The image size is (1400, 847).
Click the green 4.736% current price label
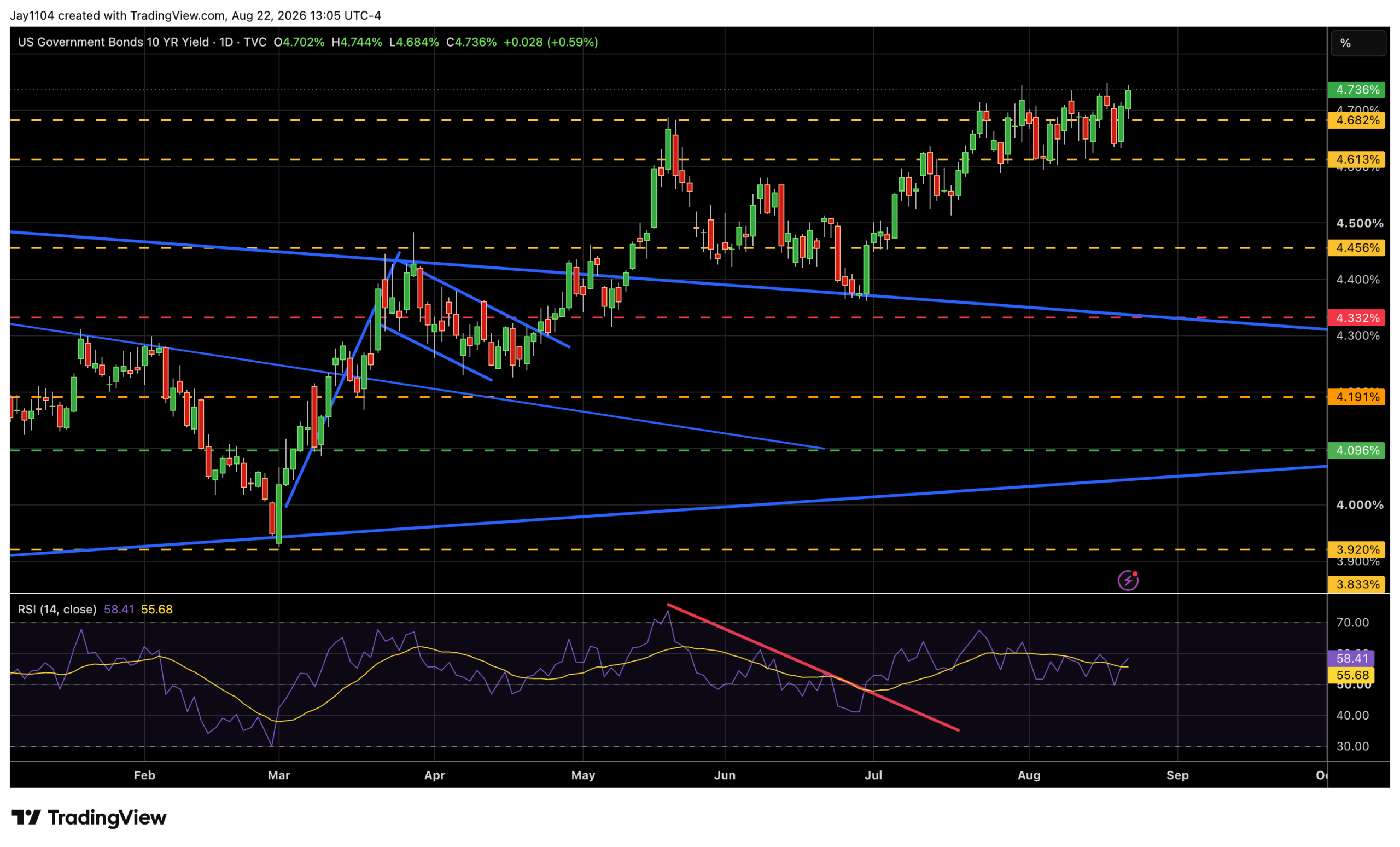(x=1356, y=90)
